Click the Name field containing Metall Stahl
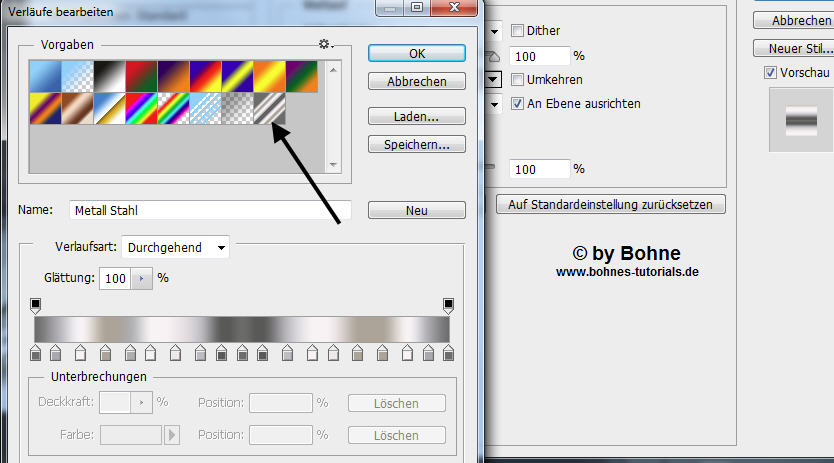834x463 pixels. point(210,211)
